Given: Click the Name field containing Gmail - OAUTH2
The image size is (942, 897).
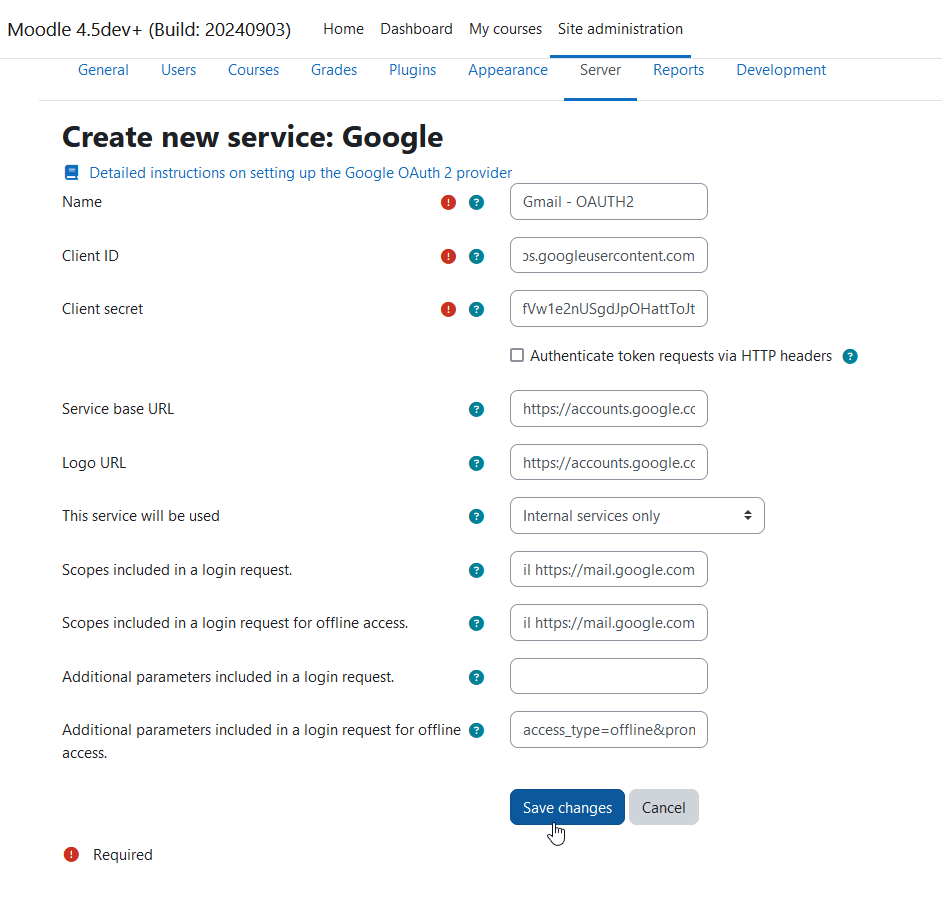Looking at the screenshot, I should click(609, 201).
